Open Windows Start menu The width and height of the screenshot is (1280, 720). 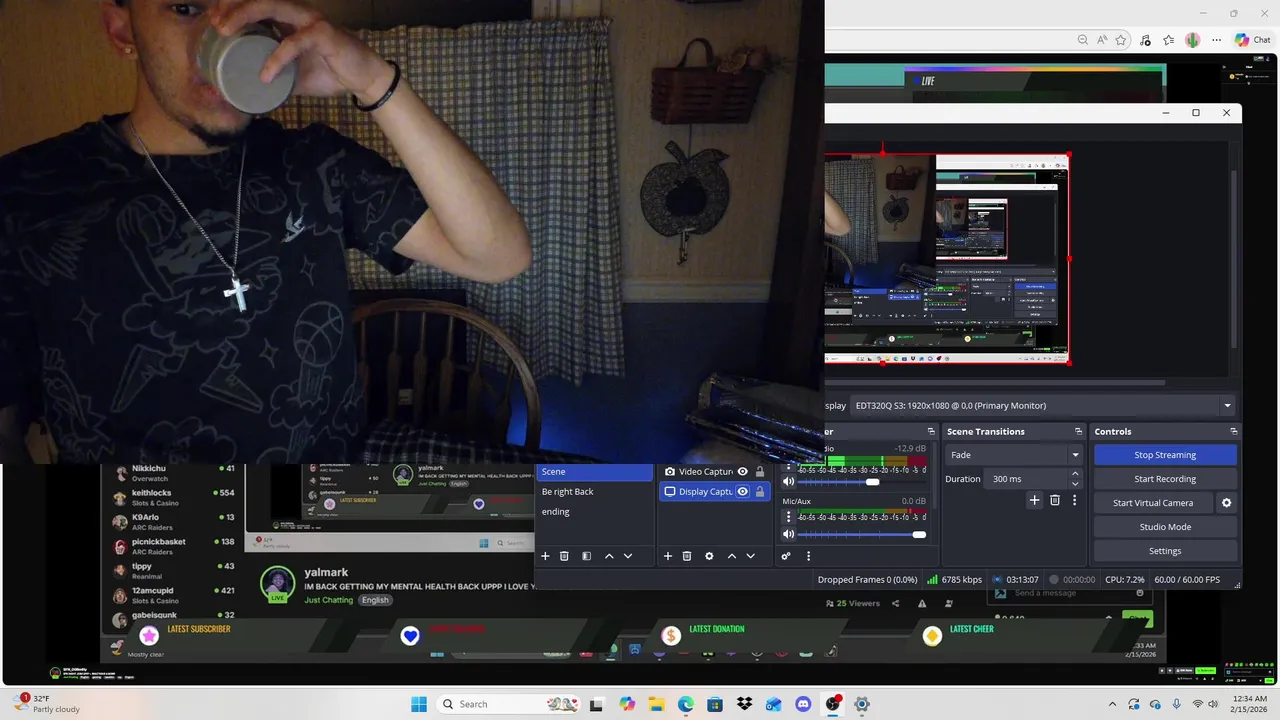pos(419,704)
